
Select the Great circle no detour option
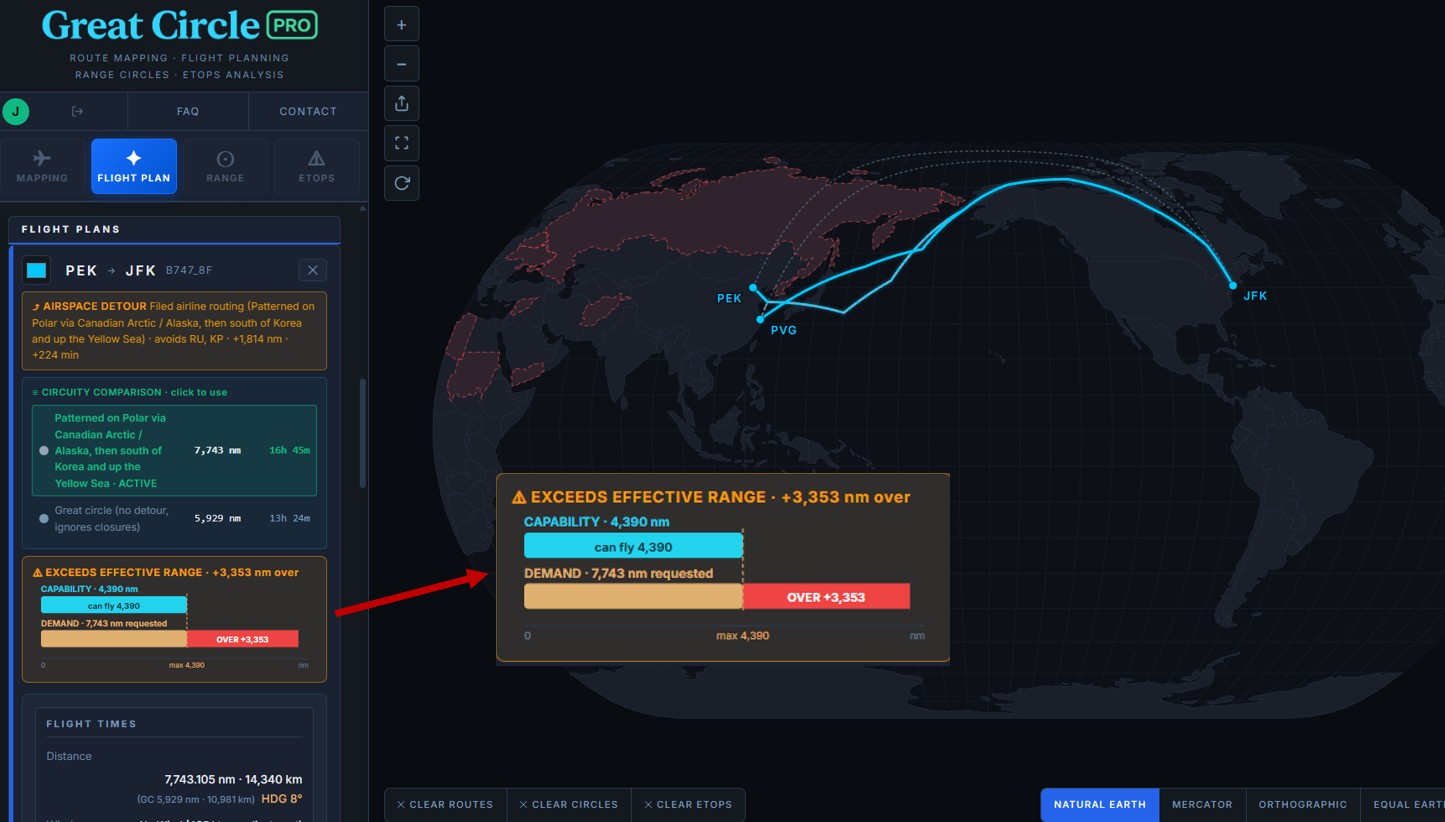tap(174, 518)
